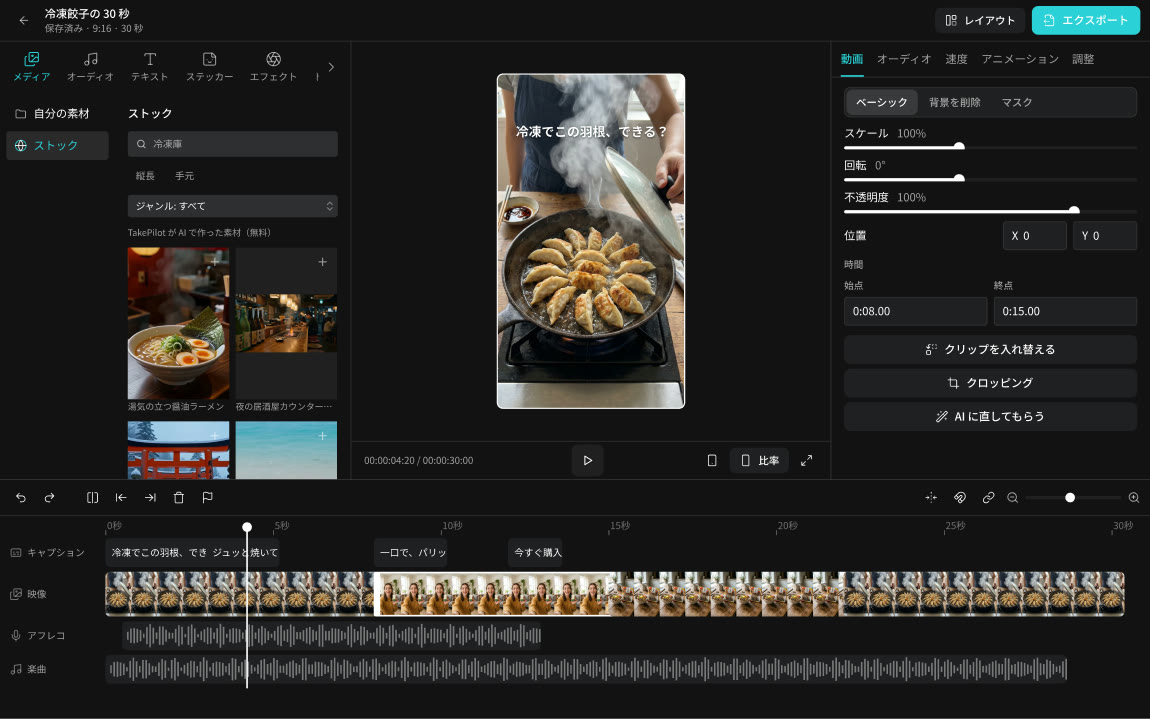Screen dimensions: 1150x719
Task: Click クリップを入れ替える button
Action: [990, 349]
